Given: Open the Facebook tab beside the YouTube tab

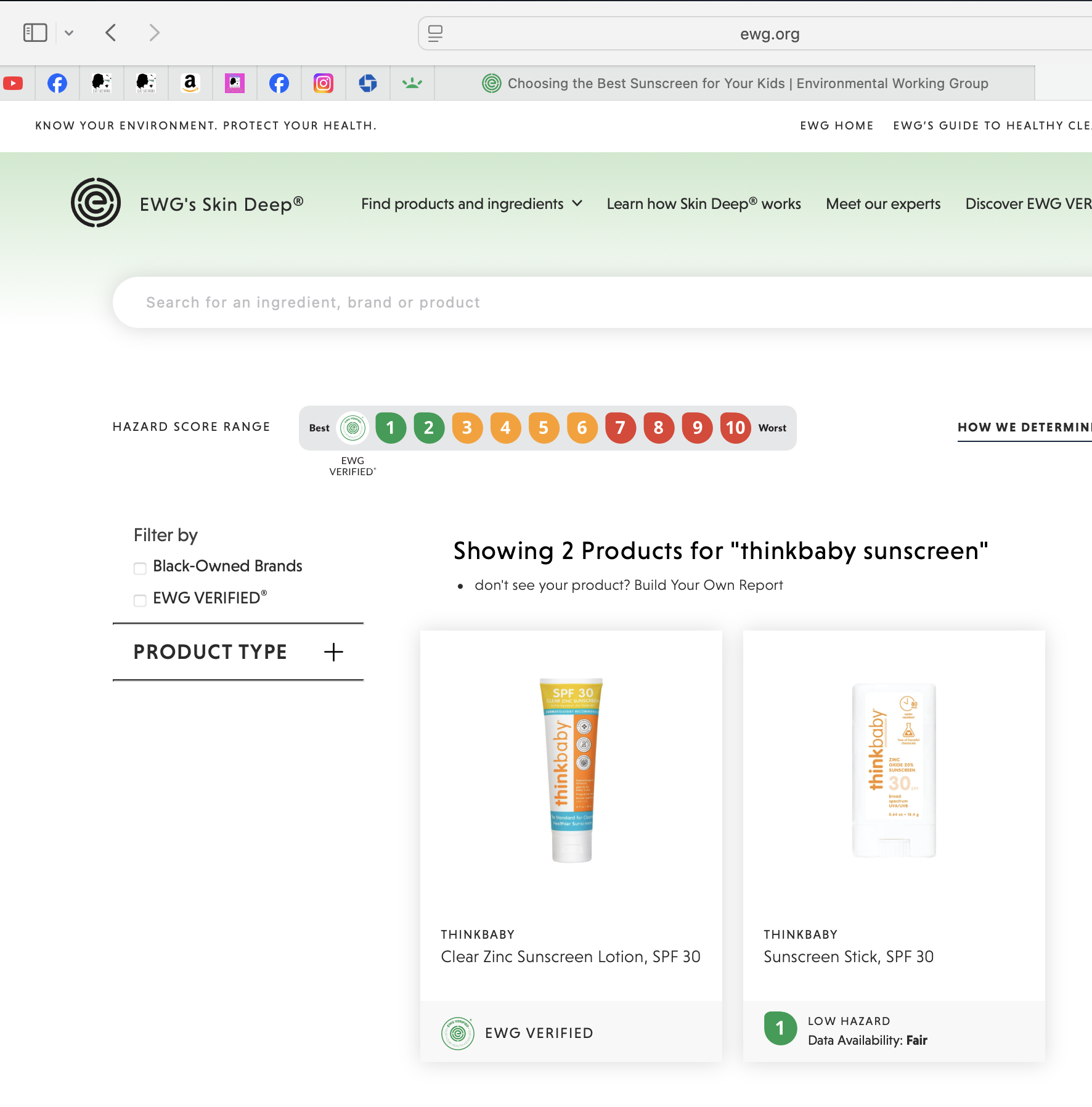Looking at the screenshot, I should coord(57,83).
